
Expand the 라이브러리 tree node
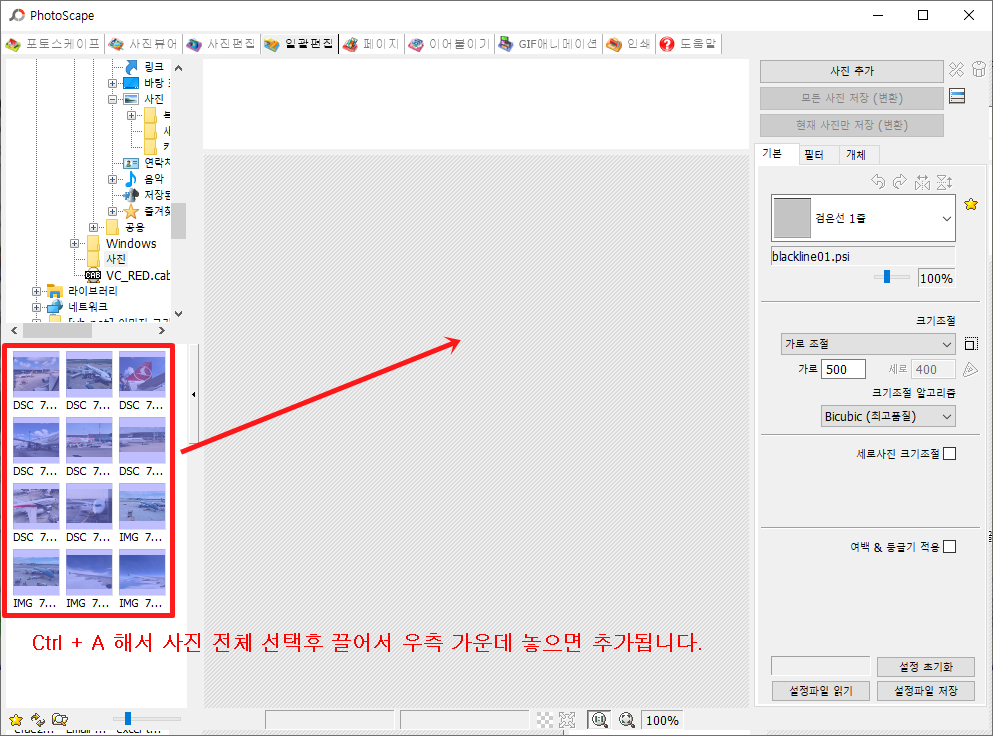coord(36,291)
